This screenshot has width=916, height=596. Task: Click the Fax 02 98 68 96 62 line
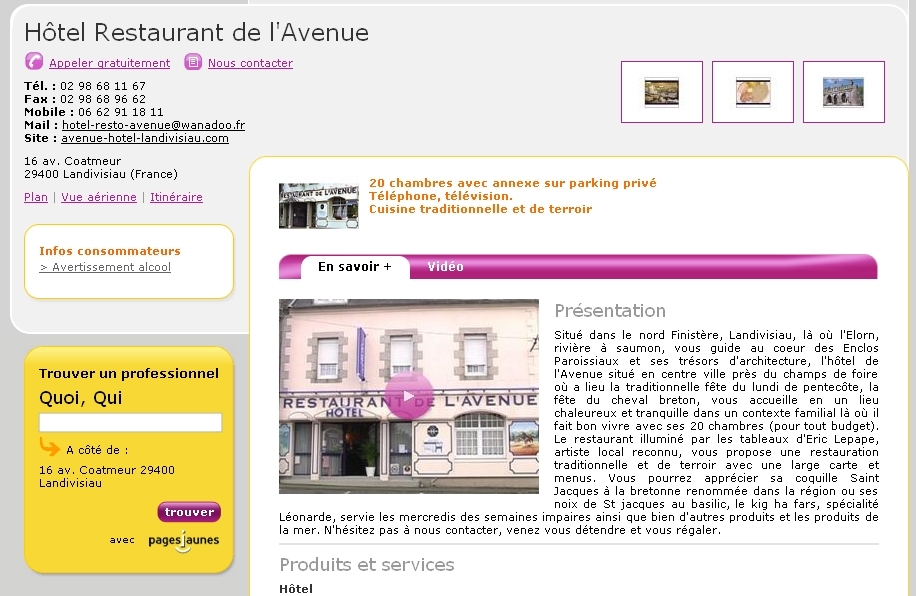click(85, 99)
